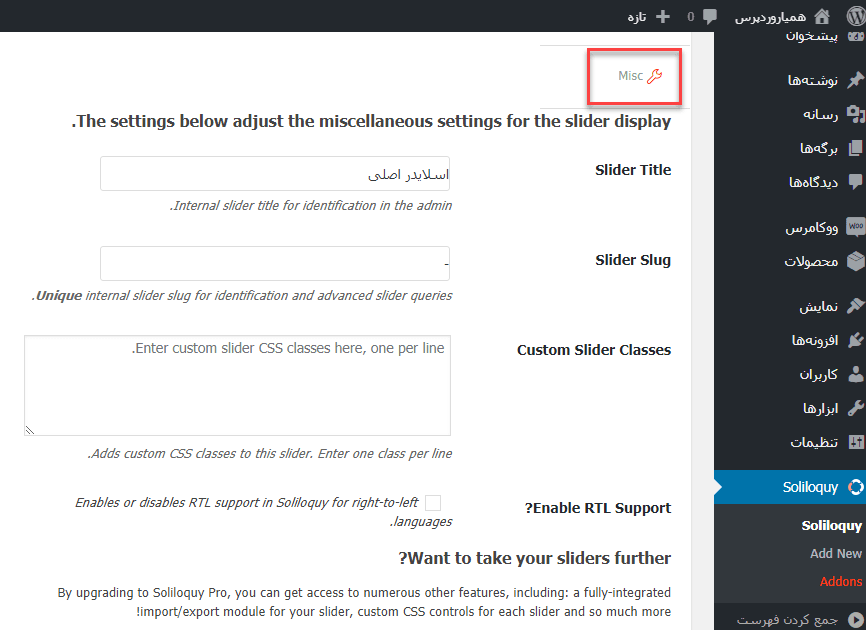Open the Soliloquy submenu link
The width and height of the screenshot is (866, 630).
point(831,526)
